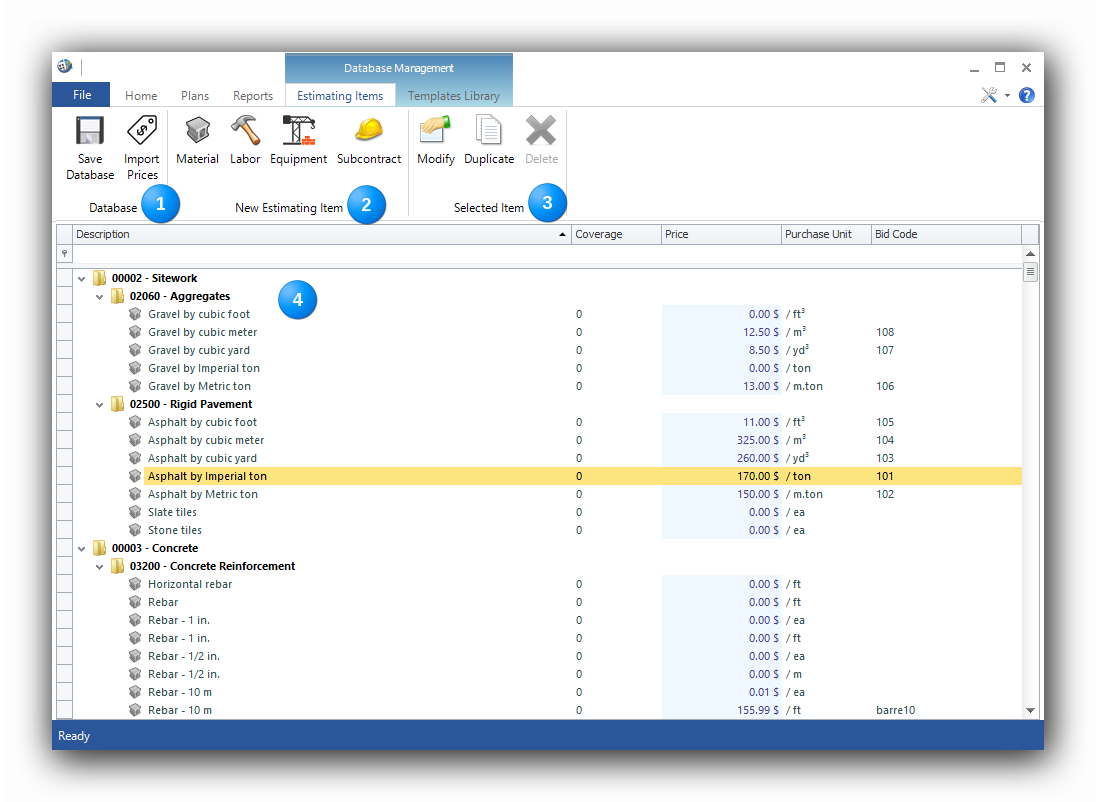Screen dimensions: 1096x802
Task: Modify the selected item
Action: (435, 133)
